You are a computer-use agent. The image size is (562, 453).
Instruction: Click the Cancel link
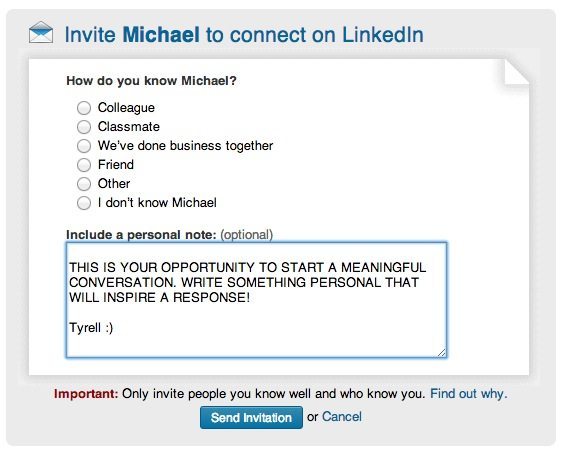click(342, 417)
